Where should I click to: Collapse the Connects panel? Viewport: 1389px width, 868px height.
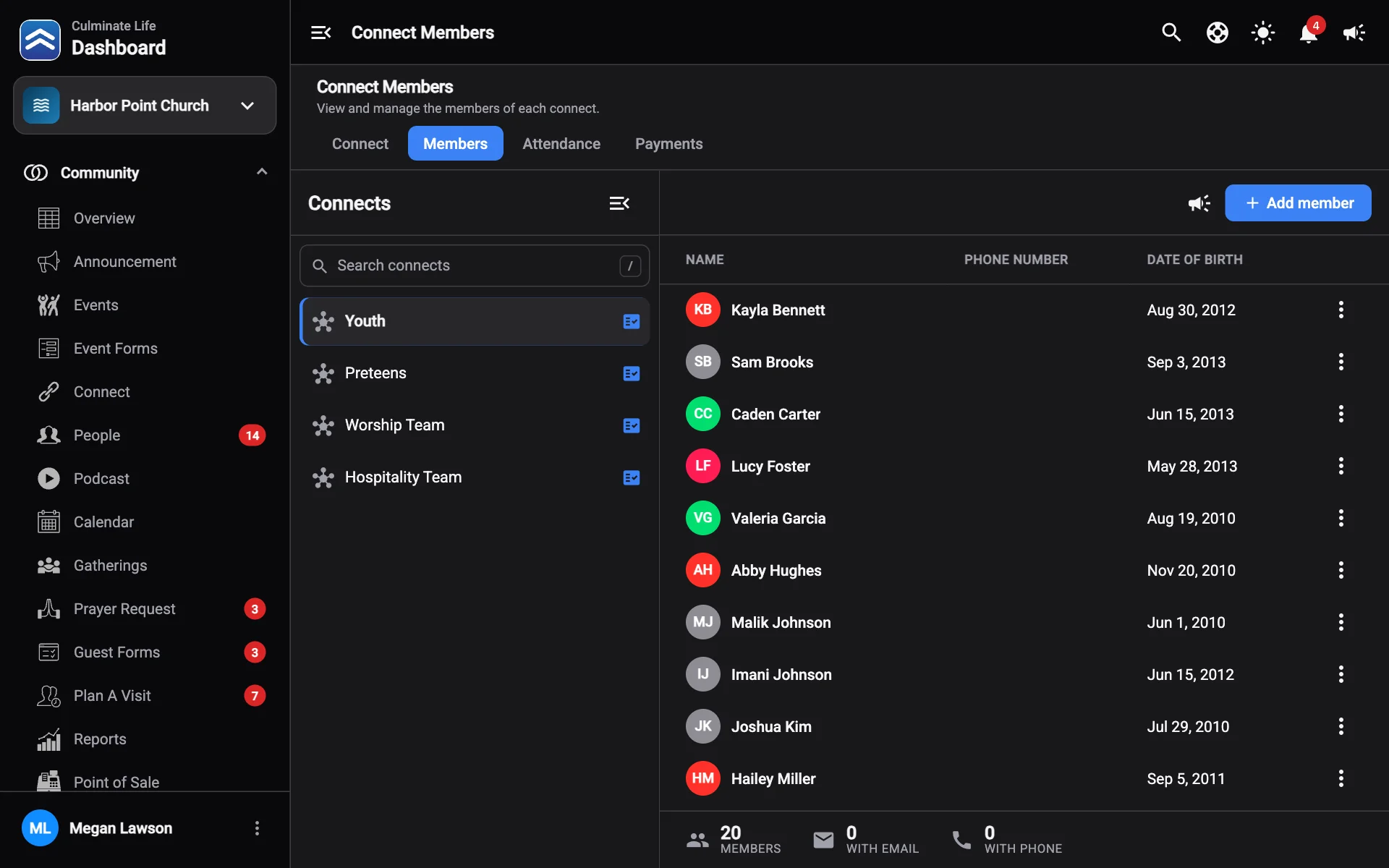click(x=619, y=203)
